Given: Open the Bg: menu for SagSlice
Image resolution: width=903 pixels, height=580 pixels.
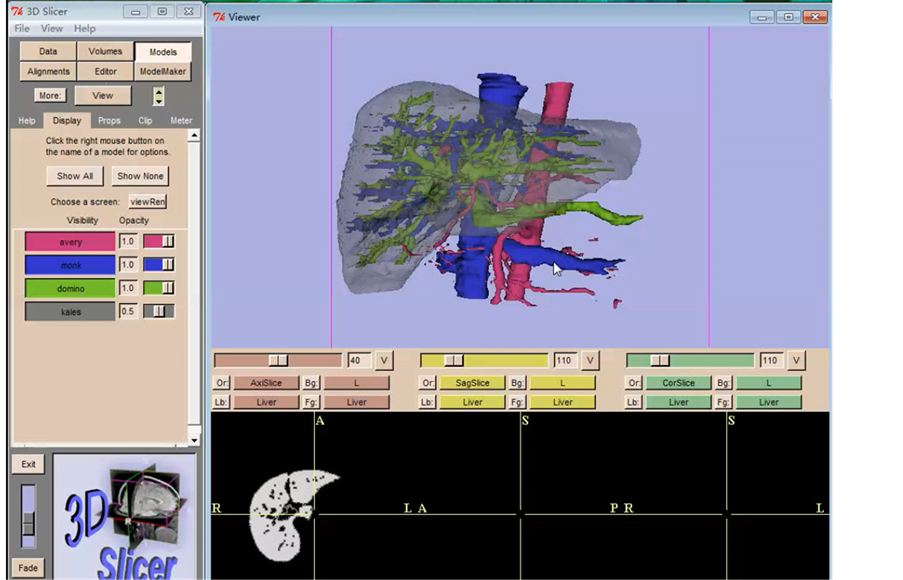Looking at the screenshot, I should click(x=517, y=383).
